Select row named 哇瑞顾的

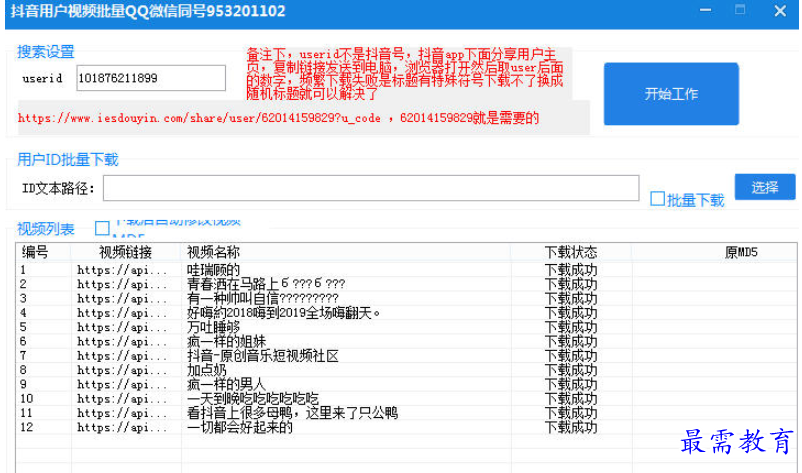pos(407,269)
